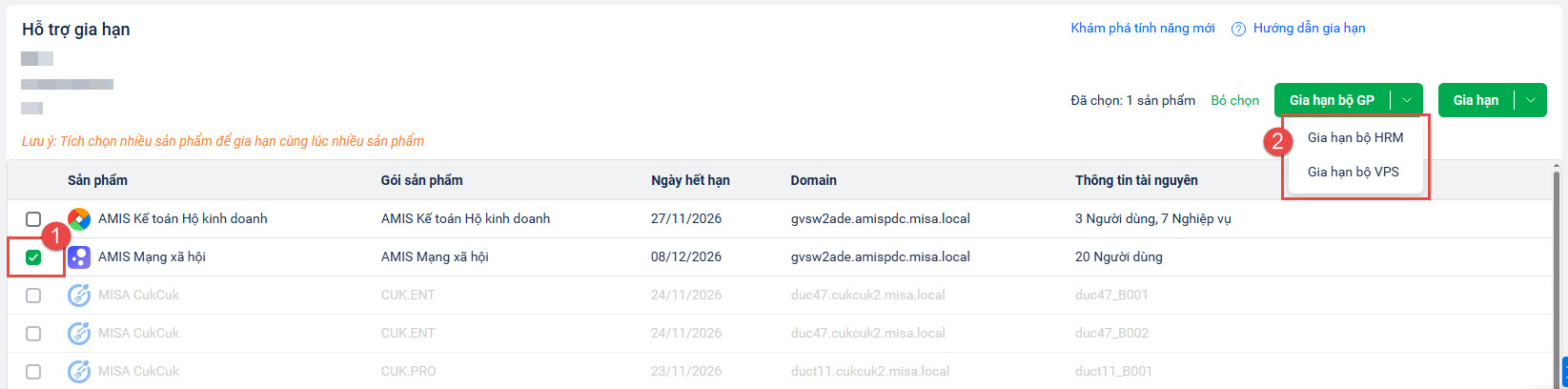Click the MISA CukCuk icon in the duct11_B001 row
The image size is (1568, 389).
coord(79,372)
